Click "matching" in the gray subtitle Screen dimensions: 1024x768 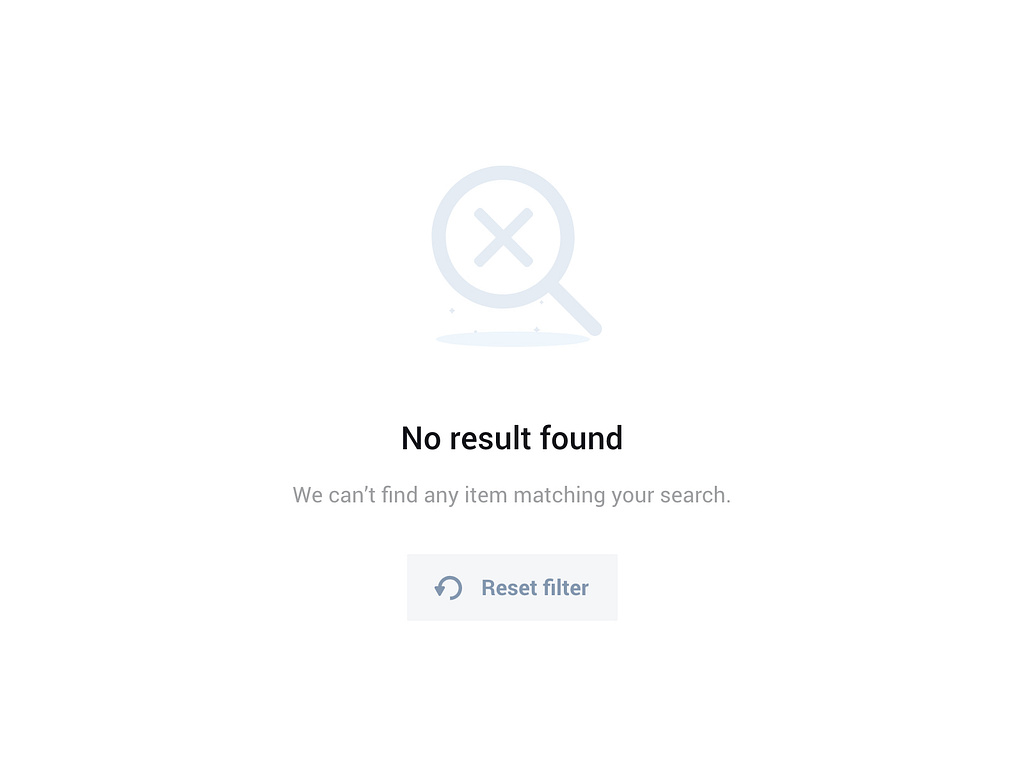[560, 495]
